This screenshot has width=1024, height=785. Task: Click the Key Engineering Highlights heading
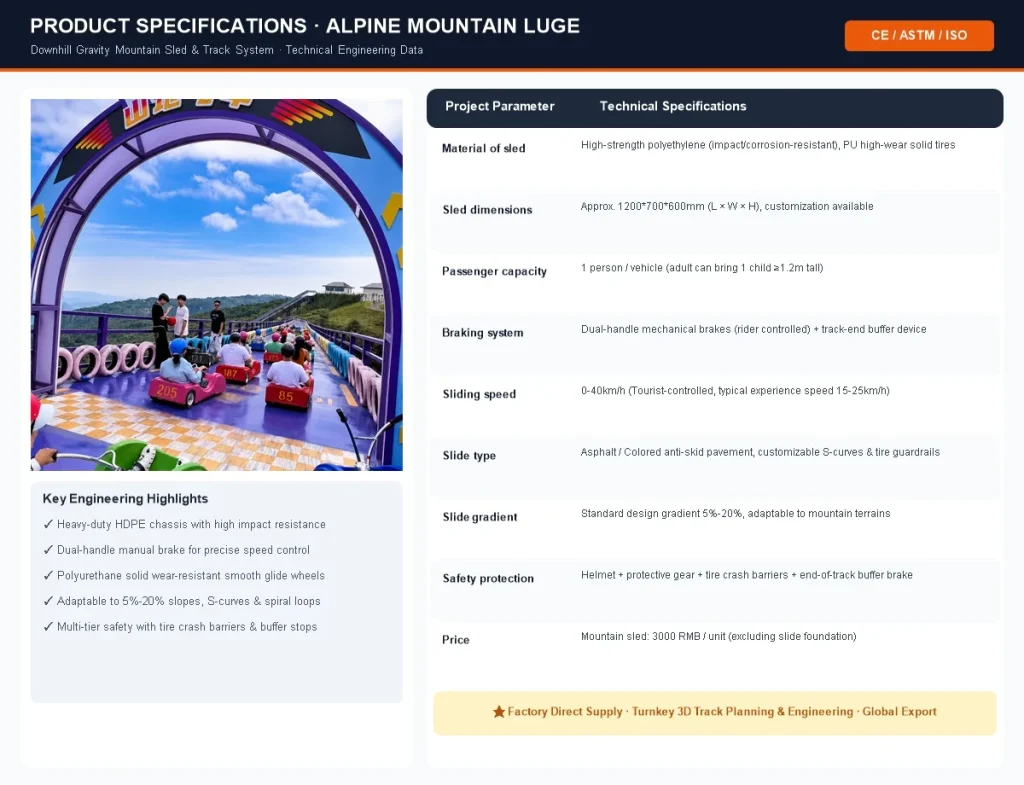125,498
